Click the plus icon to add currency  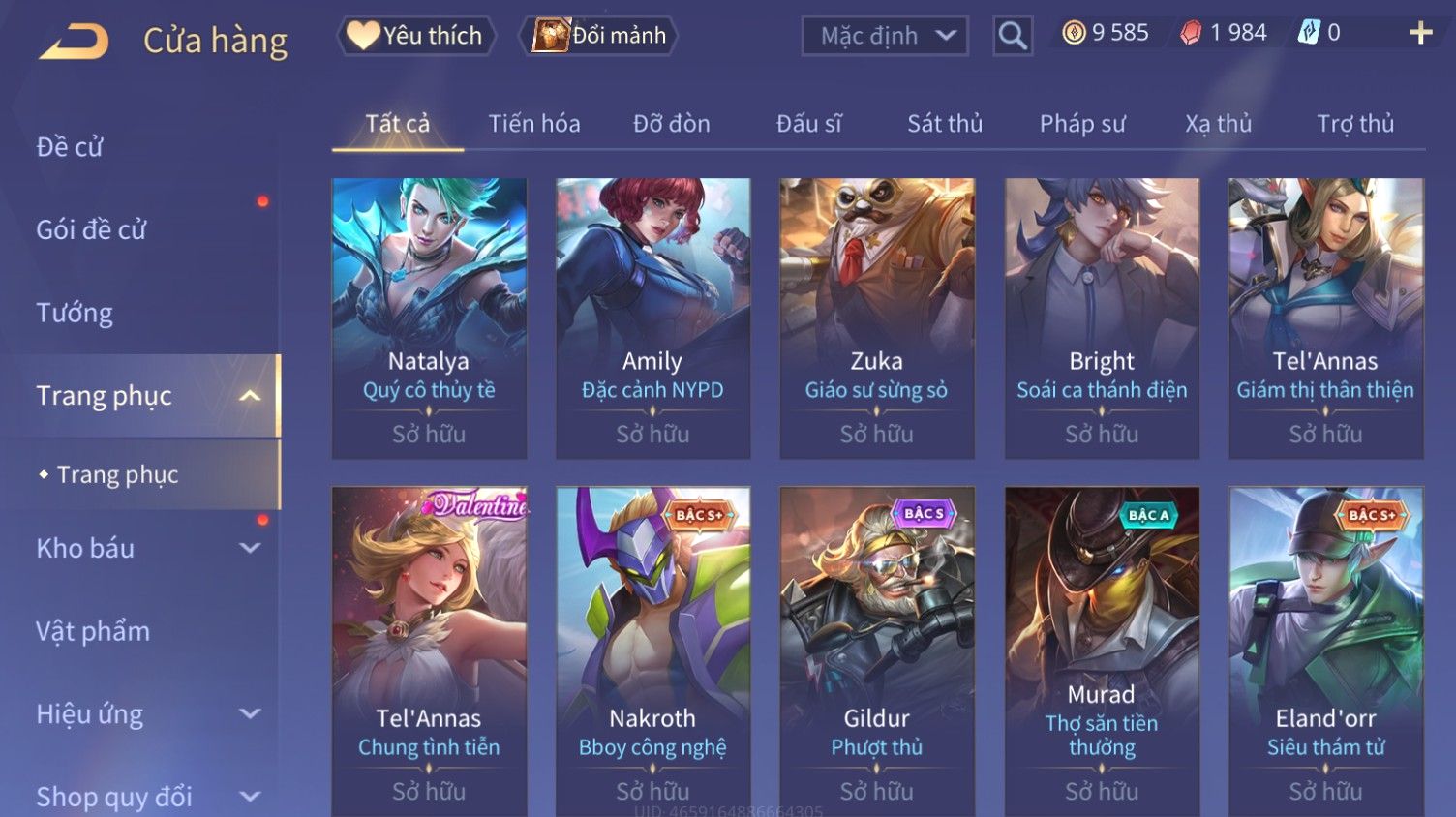coord(1420,33)
